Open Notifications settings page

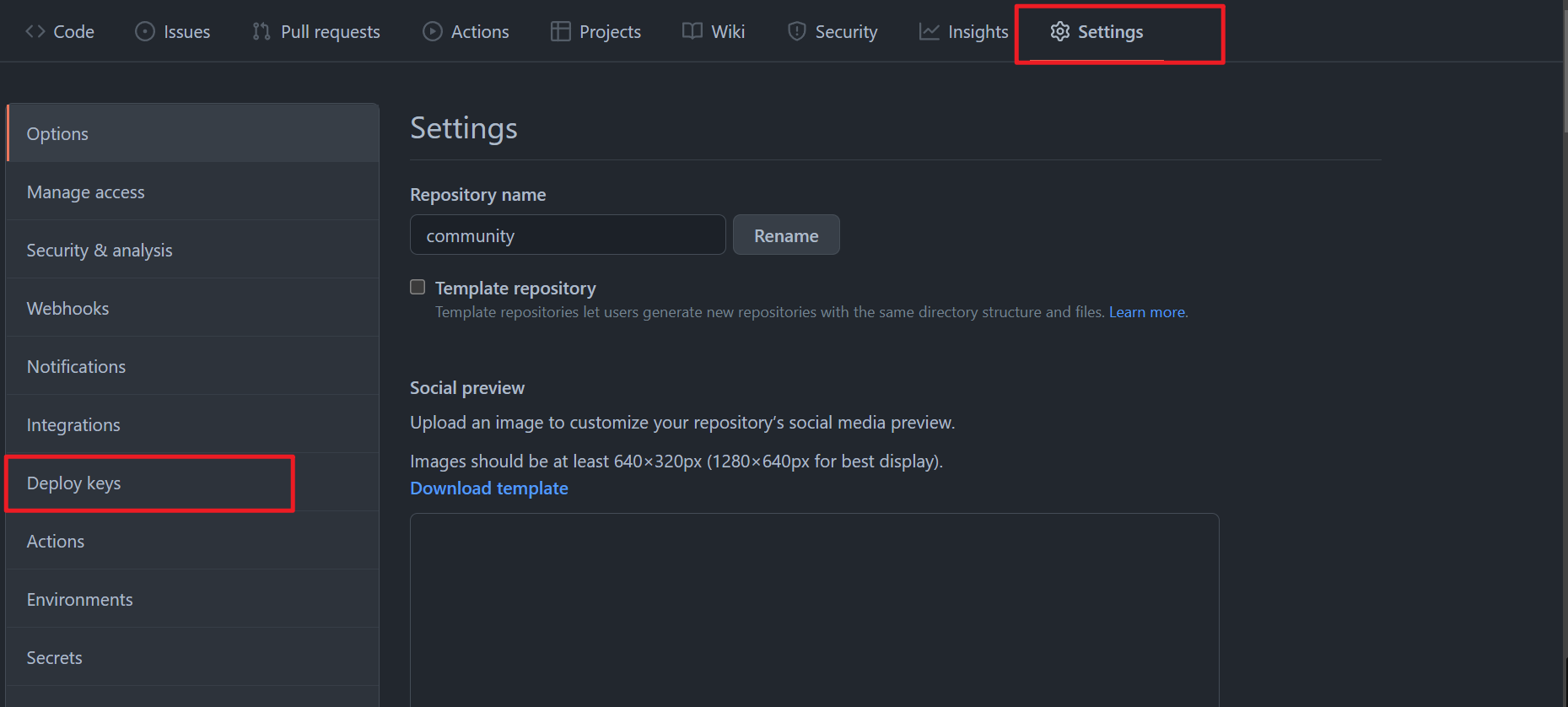click(x=193, y=366)
